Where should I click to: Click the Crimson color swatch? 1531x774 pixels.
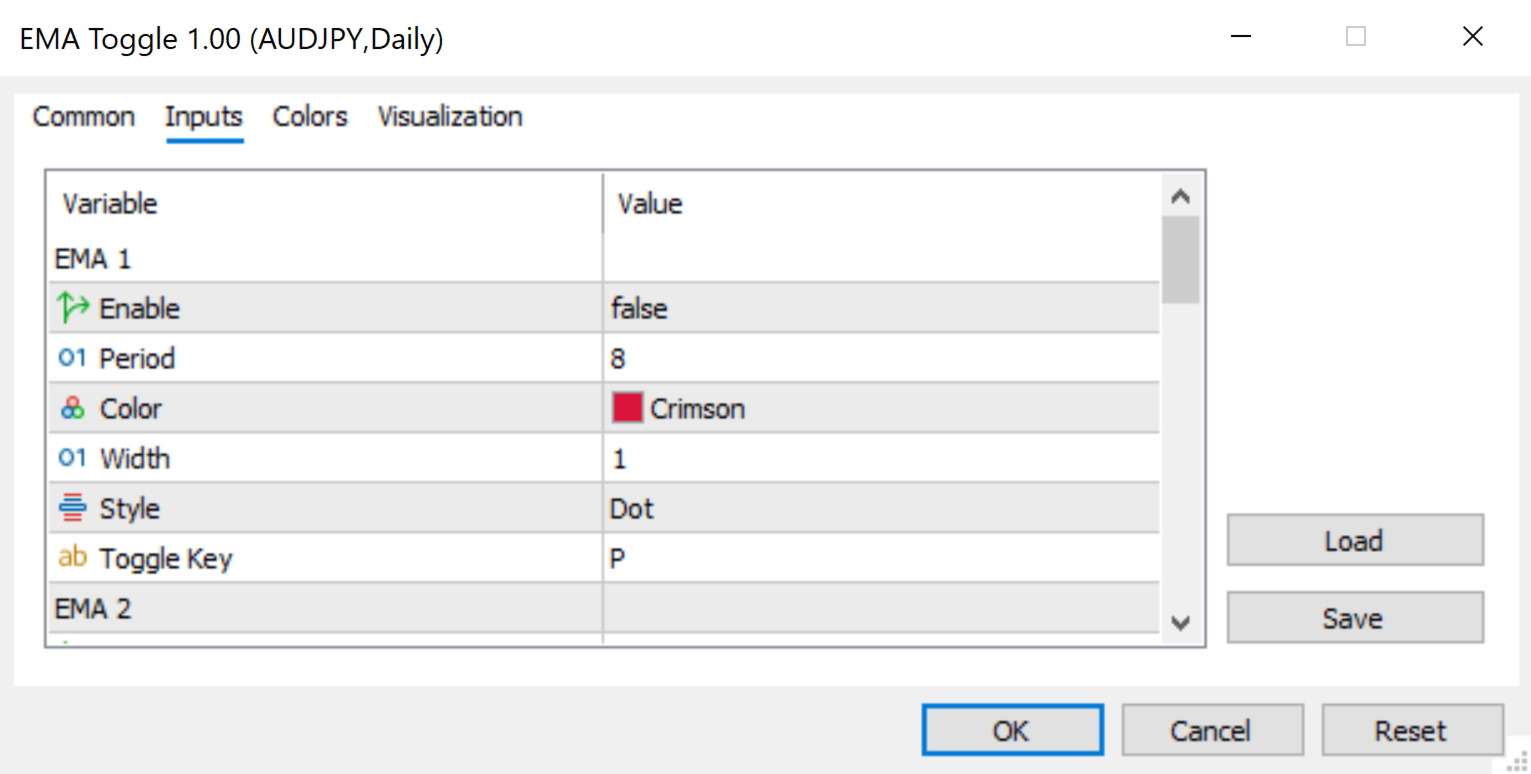(x=627, y=408)
